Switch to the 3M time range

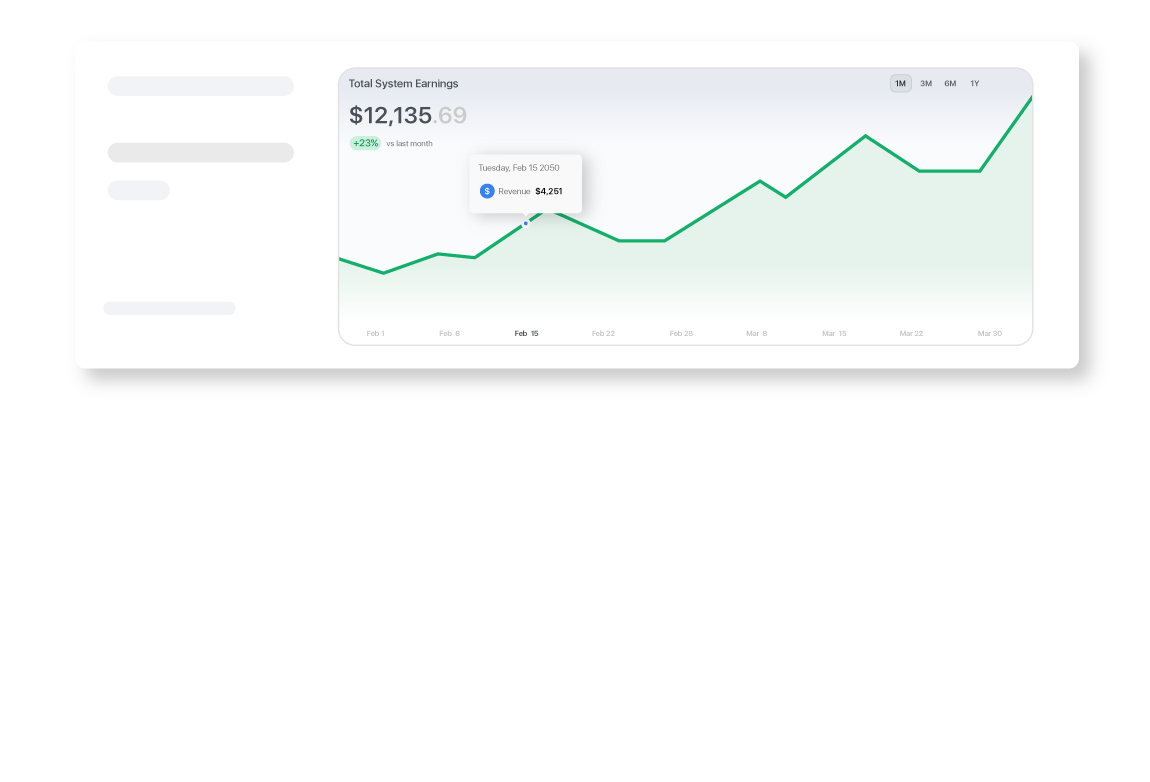(926, 84)
